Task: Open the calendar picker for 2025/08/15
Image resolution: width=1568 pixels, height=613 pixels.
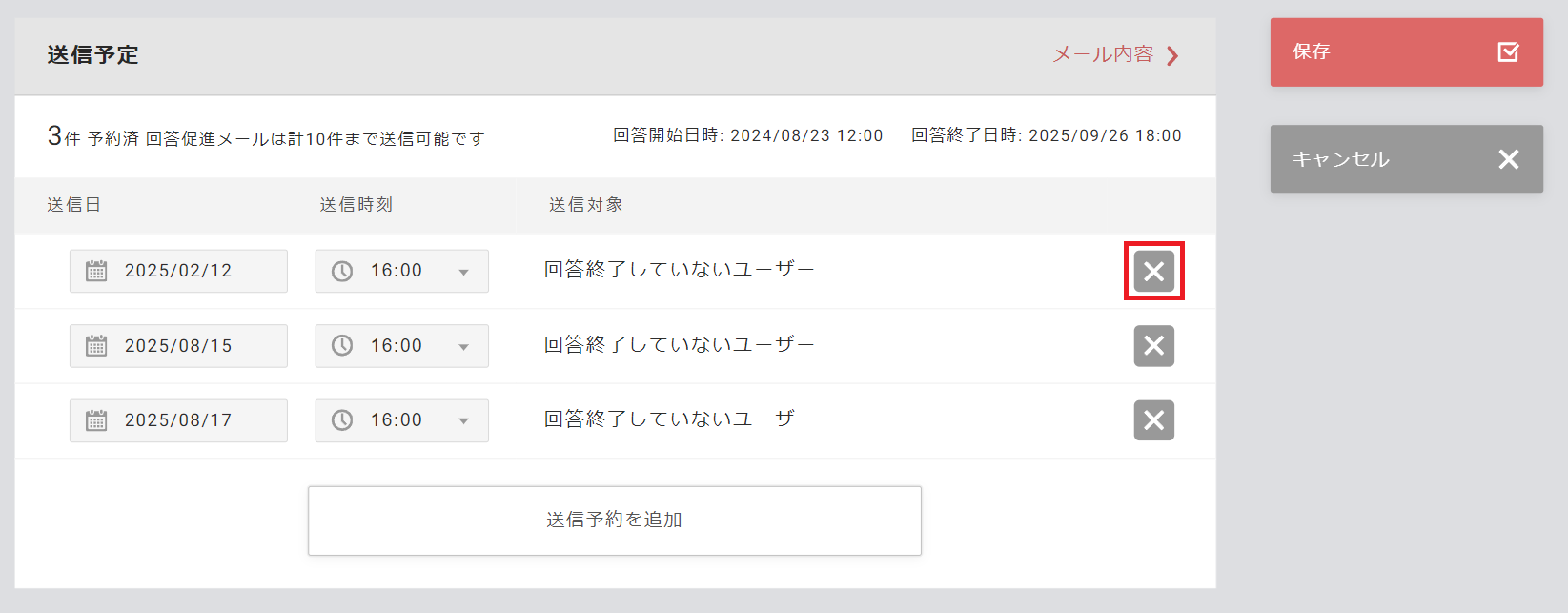Action: (98, 345)
